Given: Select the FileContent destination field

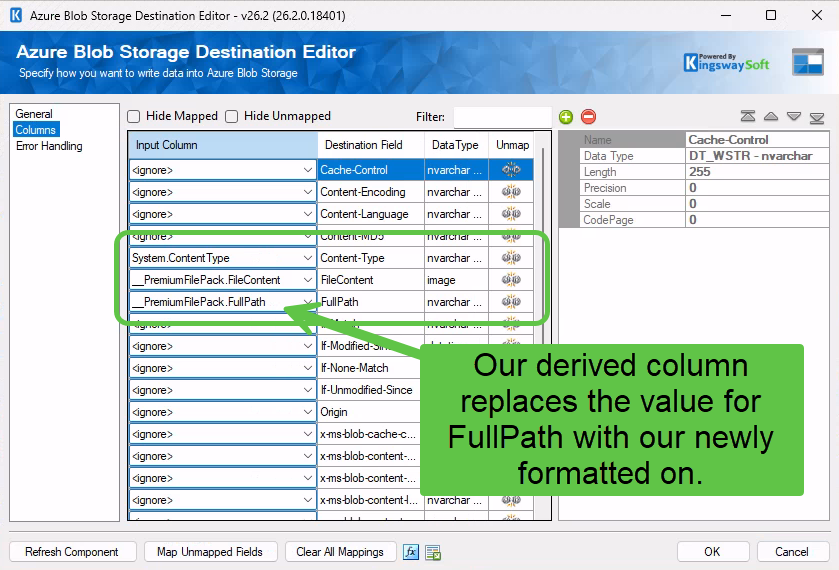Looking at the screenshot, I should tap(371, 280).
